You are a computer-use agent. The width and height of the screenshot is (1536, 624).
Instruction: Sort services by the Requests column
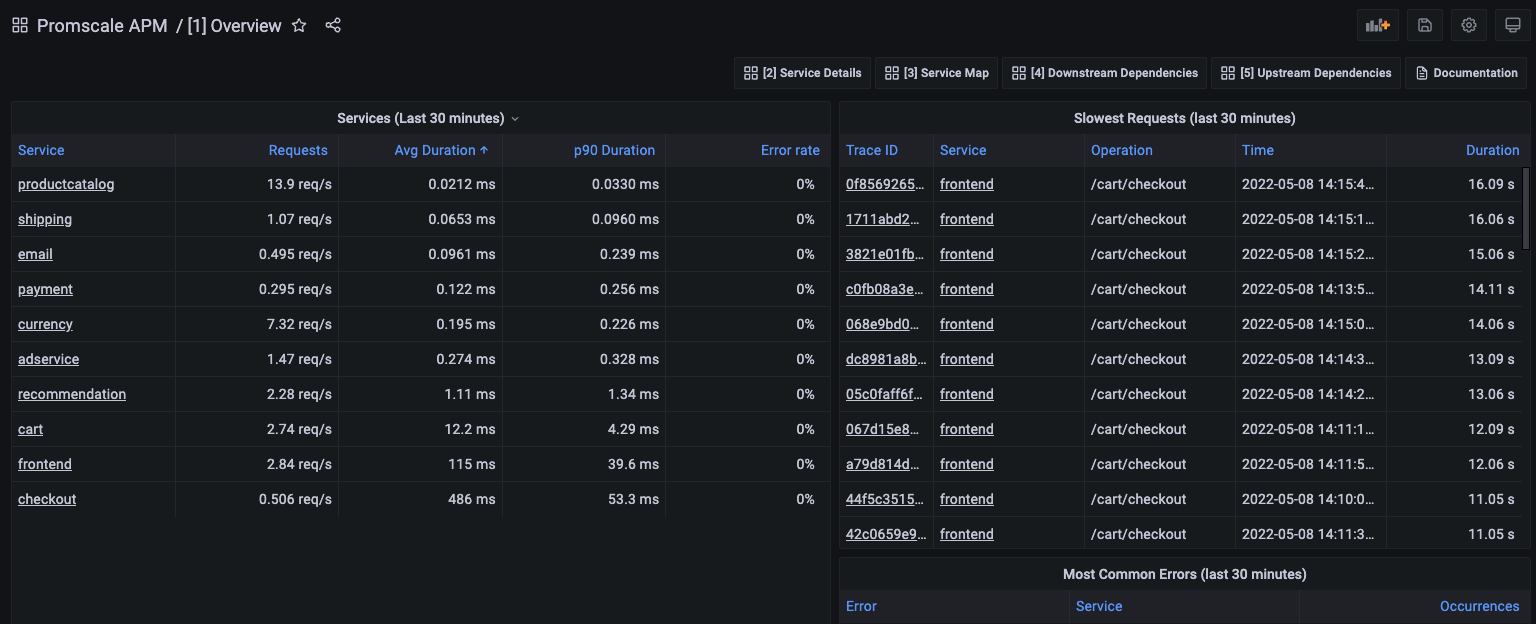pyautogui.click(x=298, y=150)
